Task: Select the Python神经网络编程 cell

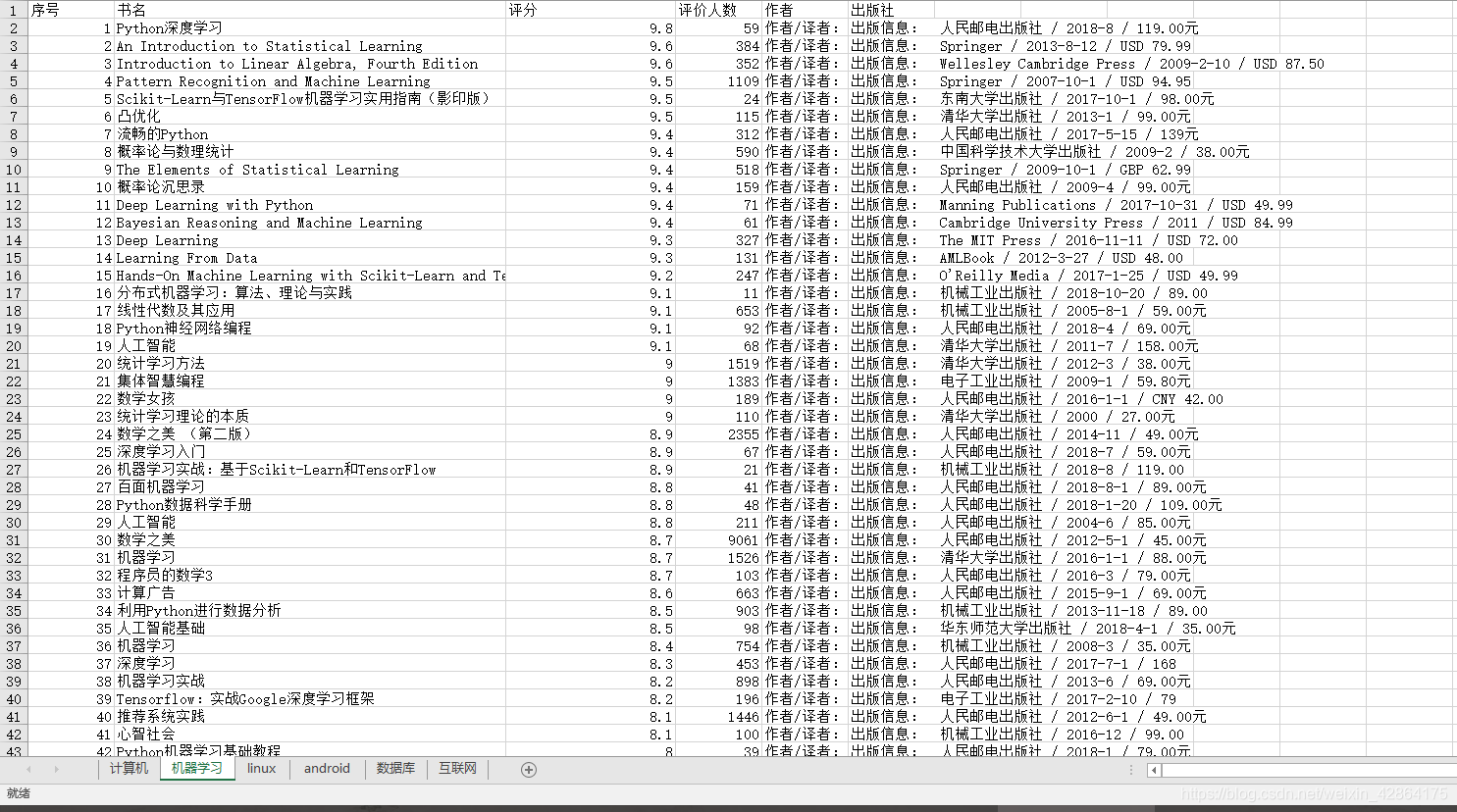Action: 310,329
